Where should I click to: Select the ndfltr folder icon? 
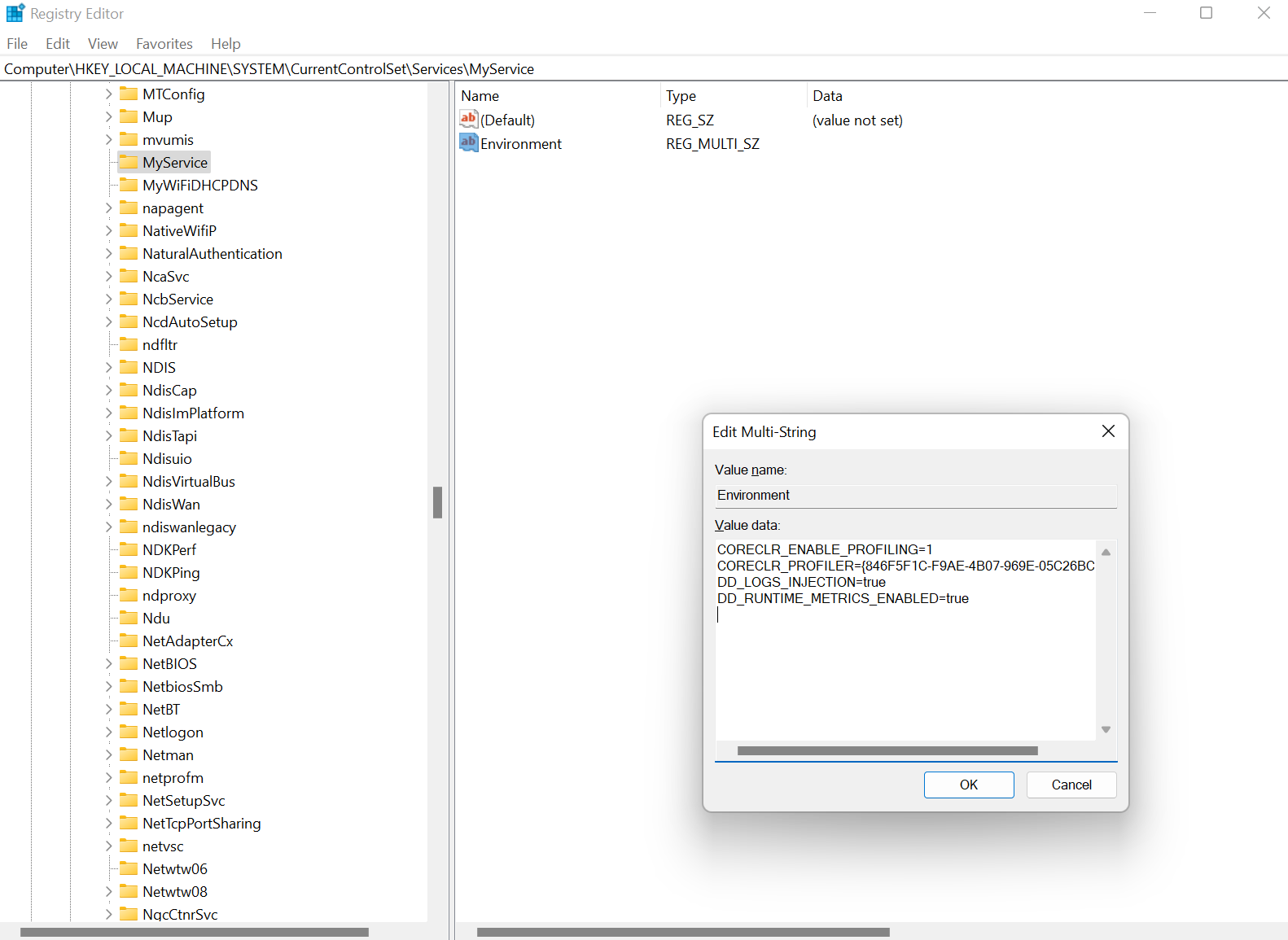129,344
